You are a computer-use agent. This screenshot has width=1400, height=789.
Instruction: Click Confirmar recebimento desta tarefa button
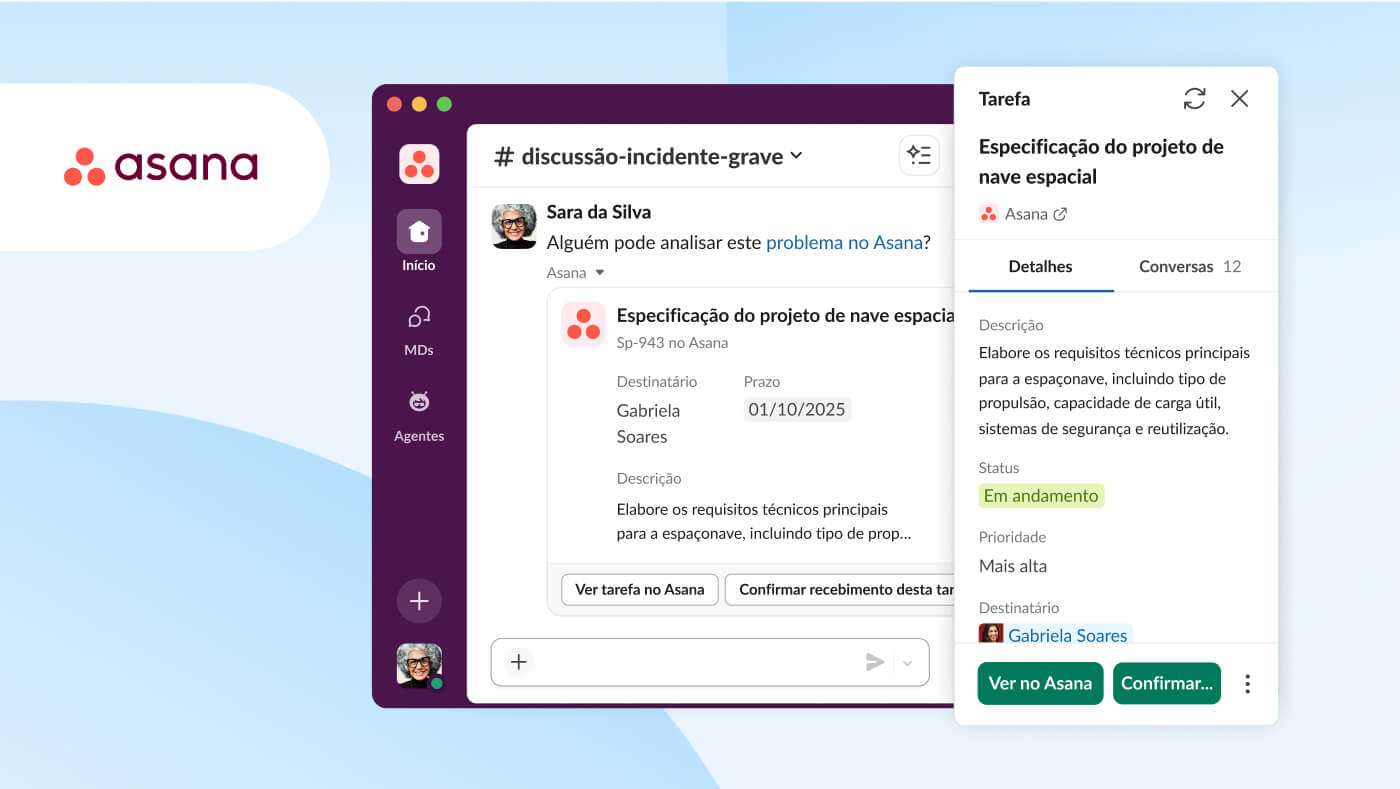[840, 589]
